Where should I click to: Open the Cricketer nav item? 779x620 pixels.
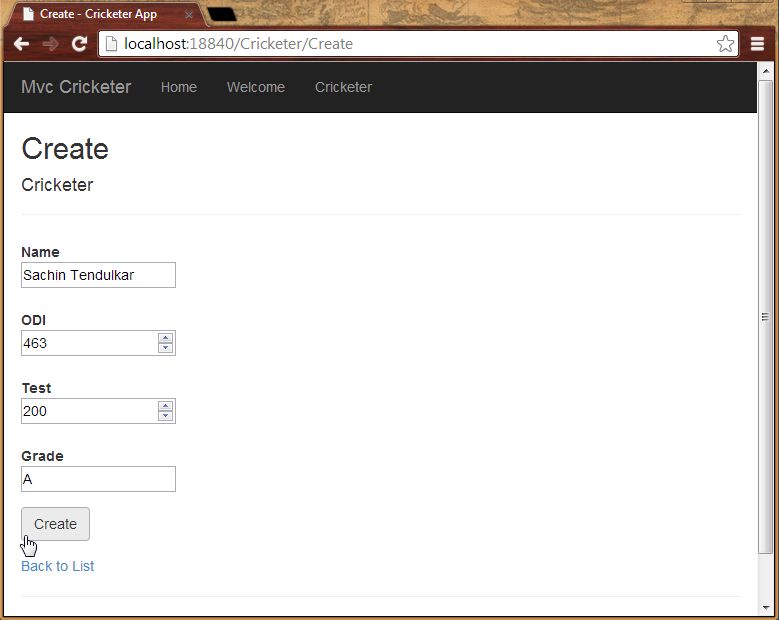(x=343, y=87)
